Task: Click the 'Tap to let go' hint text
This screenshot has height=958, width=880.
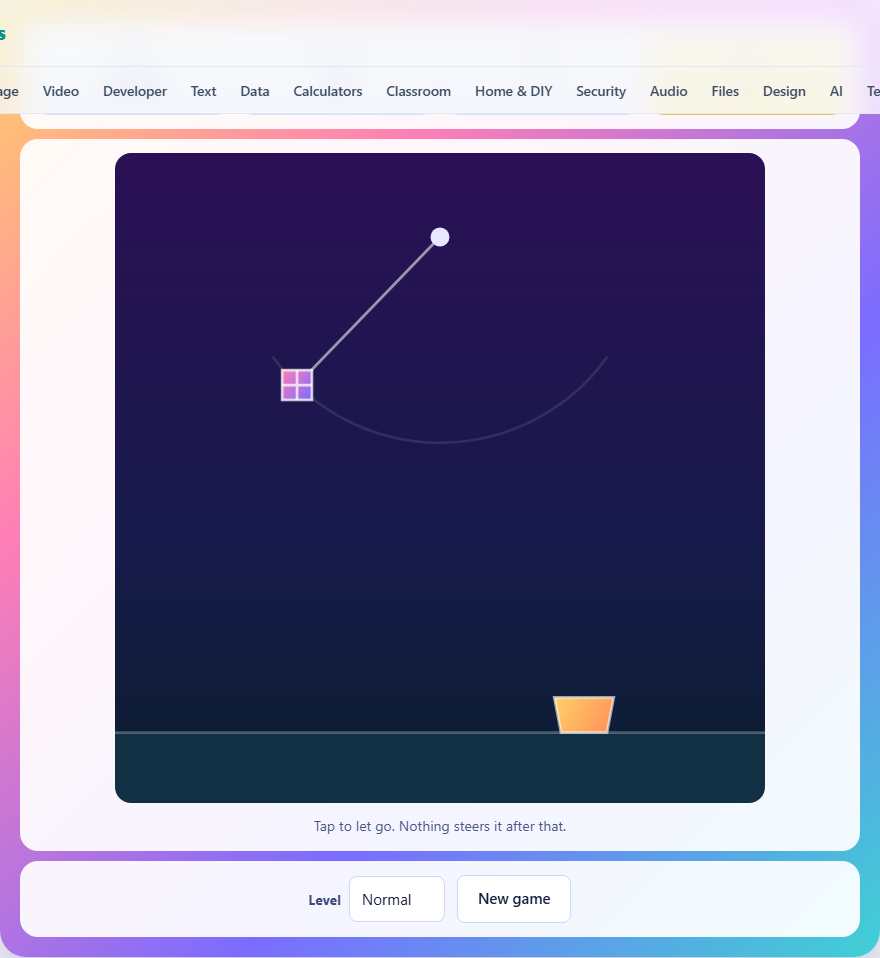Action: click(x=440, y=826)
